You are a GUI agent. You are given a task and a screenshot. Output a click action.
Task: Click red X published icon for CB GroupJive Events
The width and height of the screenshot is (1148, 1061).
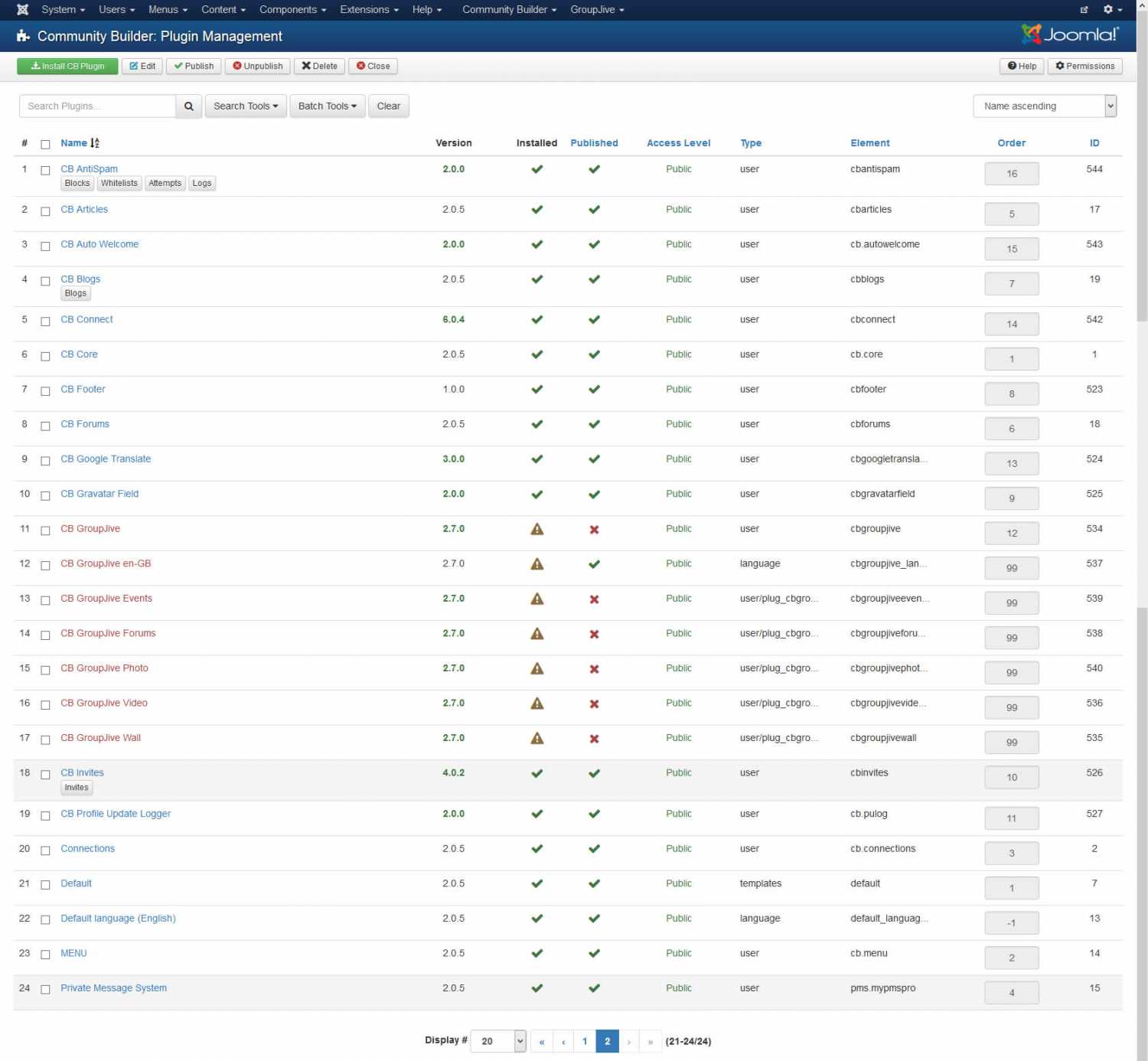coord(594,599)
